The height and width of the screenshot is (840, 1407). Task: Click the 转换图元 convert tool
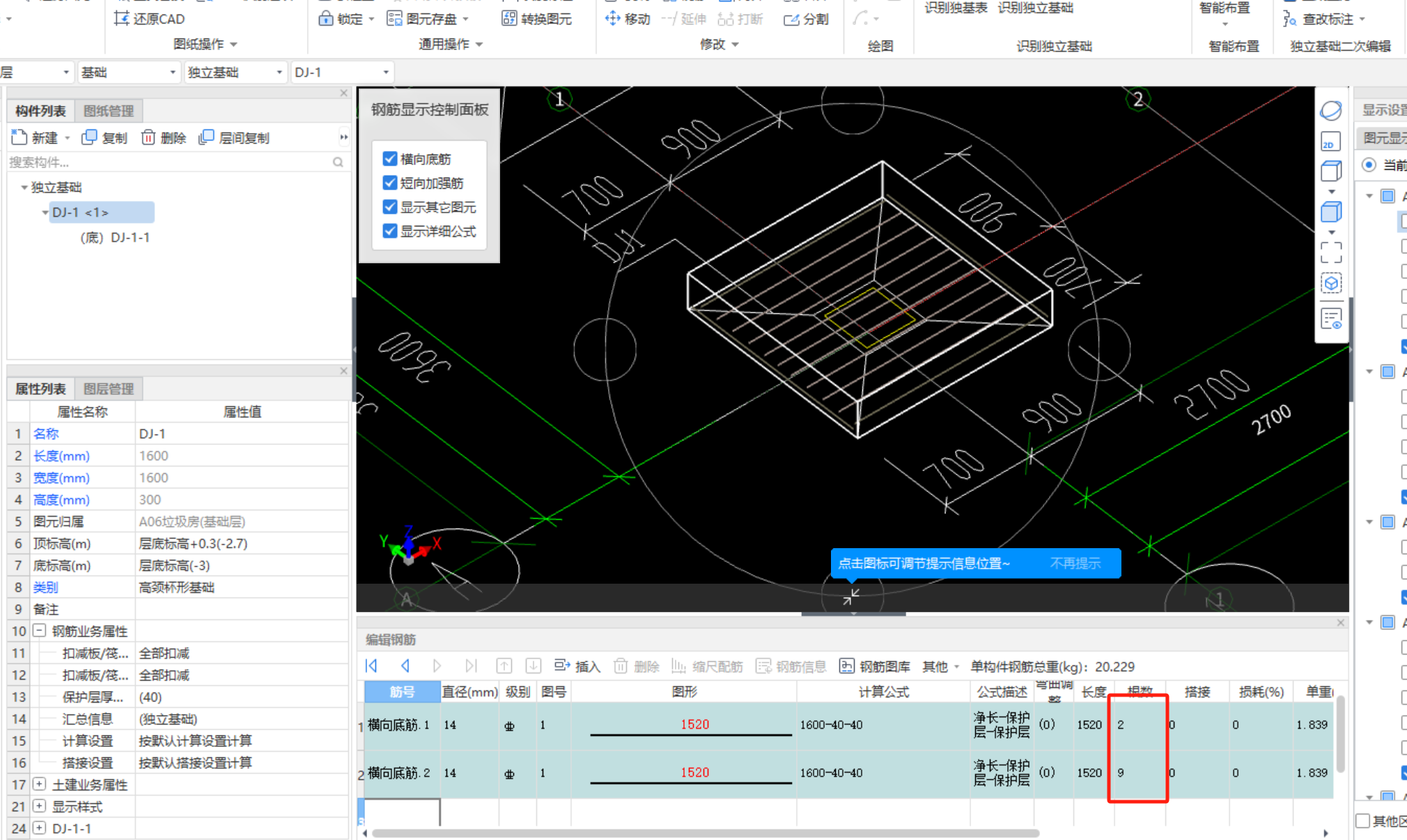tap(536, 19)
